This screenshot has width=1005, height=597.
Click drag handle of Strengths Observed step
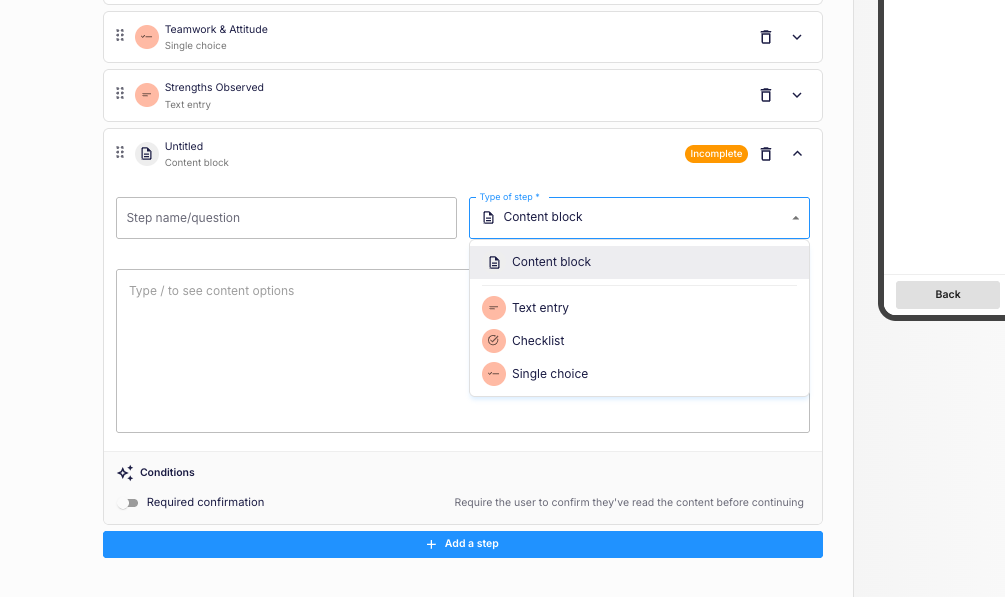(x=120, y=94)
